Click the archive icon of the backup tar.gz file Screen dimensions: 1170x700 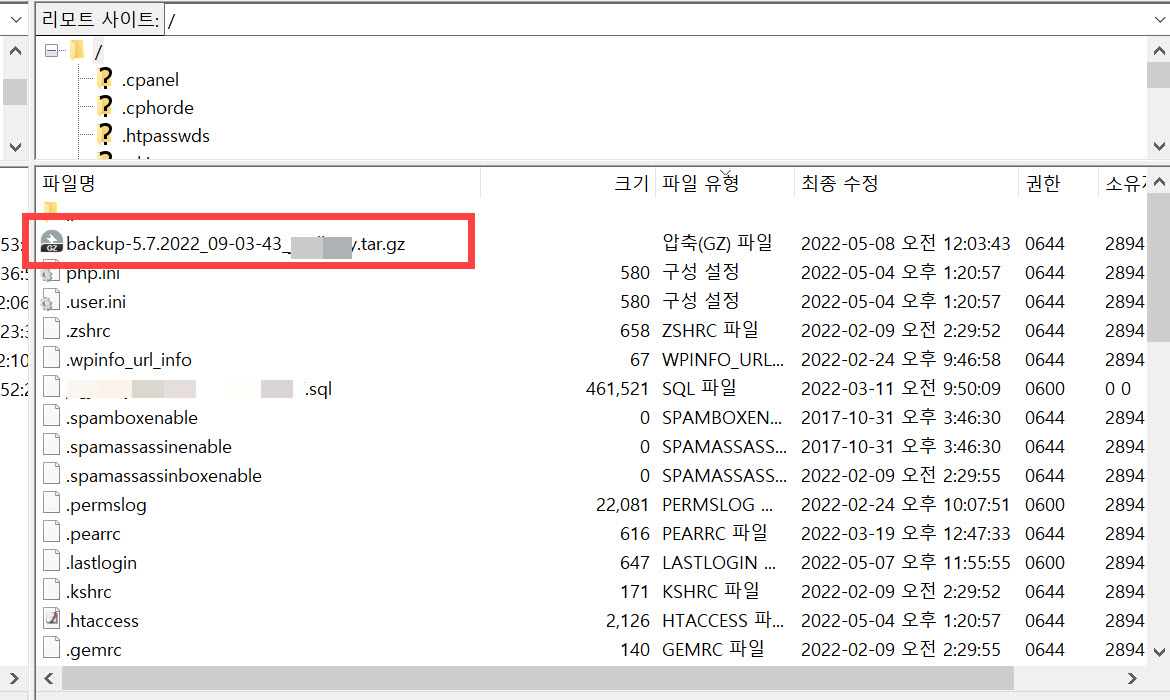pos(53,241)
